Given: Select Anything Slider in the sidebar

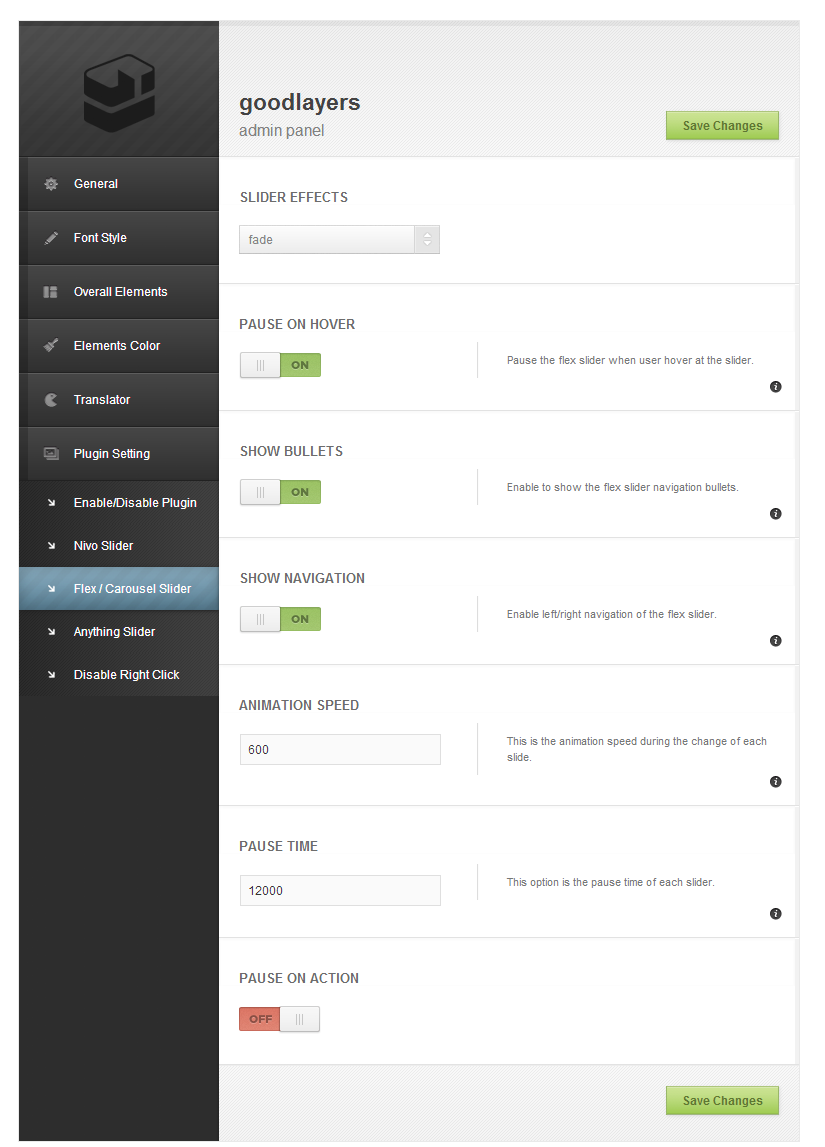Looking at the screenshot, I should point(114,632).
